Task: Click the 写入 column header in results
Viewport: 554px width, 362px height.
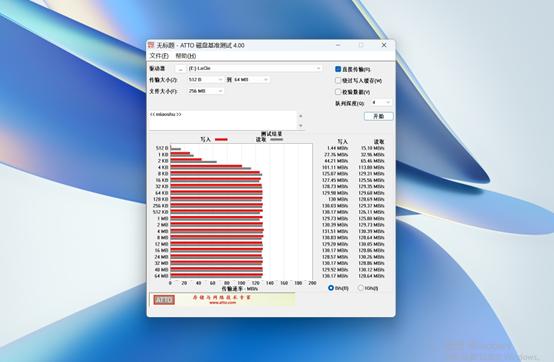Action: coord(342,141)
